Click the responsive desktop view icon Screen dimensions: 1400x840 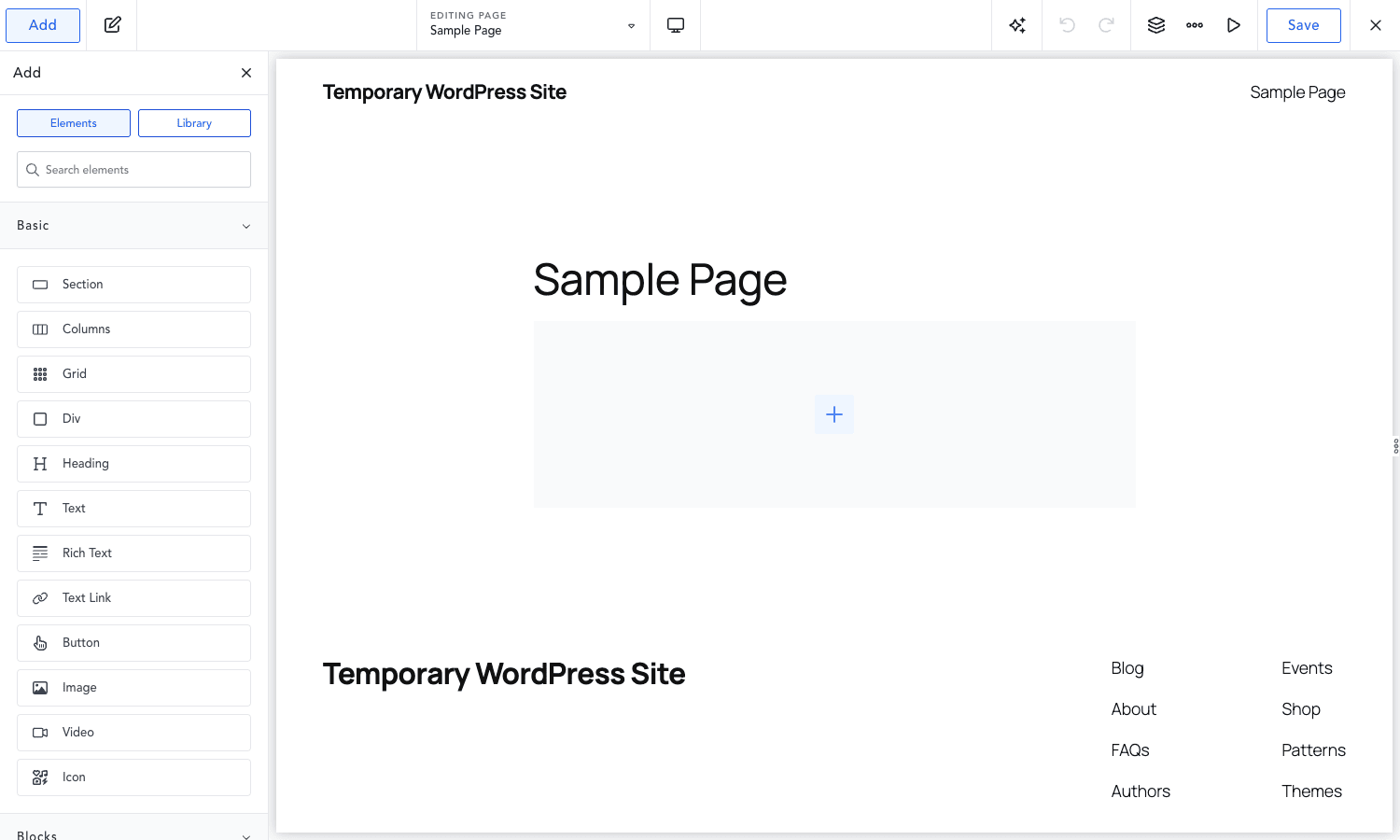coord(676,25)
